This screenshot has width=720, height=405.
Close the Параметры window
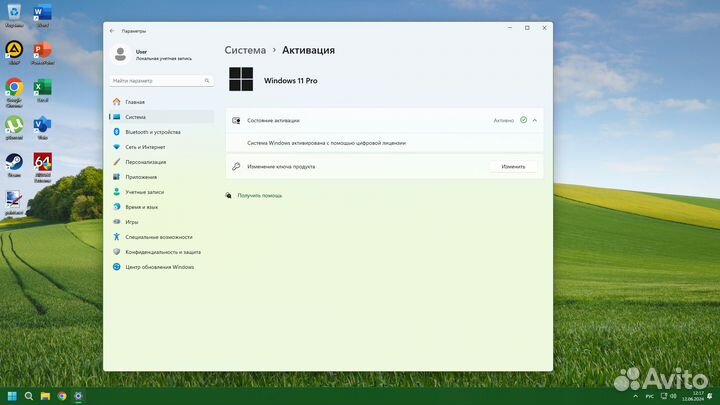click(544, 28)
